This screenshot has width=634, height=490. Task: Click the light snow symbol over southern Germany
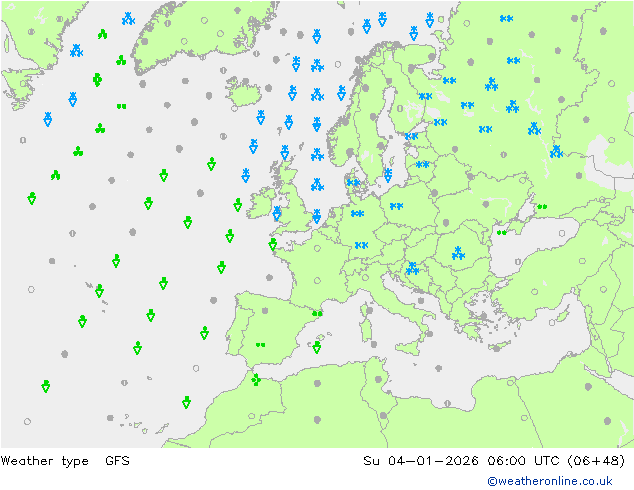click(x=361, y=245)
